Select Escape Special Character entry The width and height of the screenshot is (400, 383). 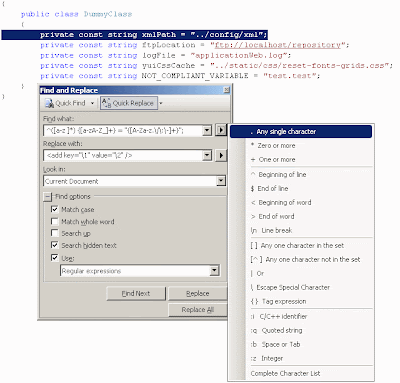301,288
